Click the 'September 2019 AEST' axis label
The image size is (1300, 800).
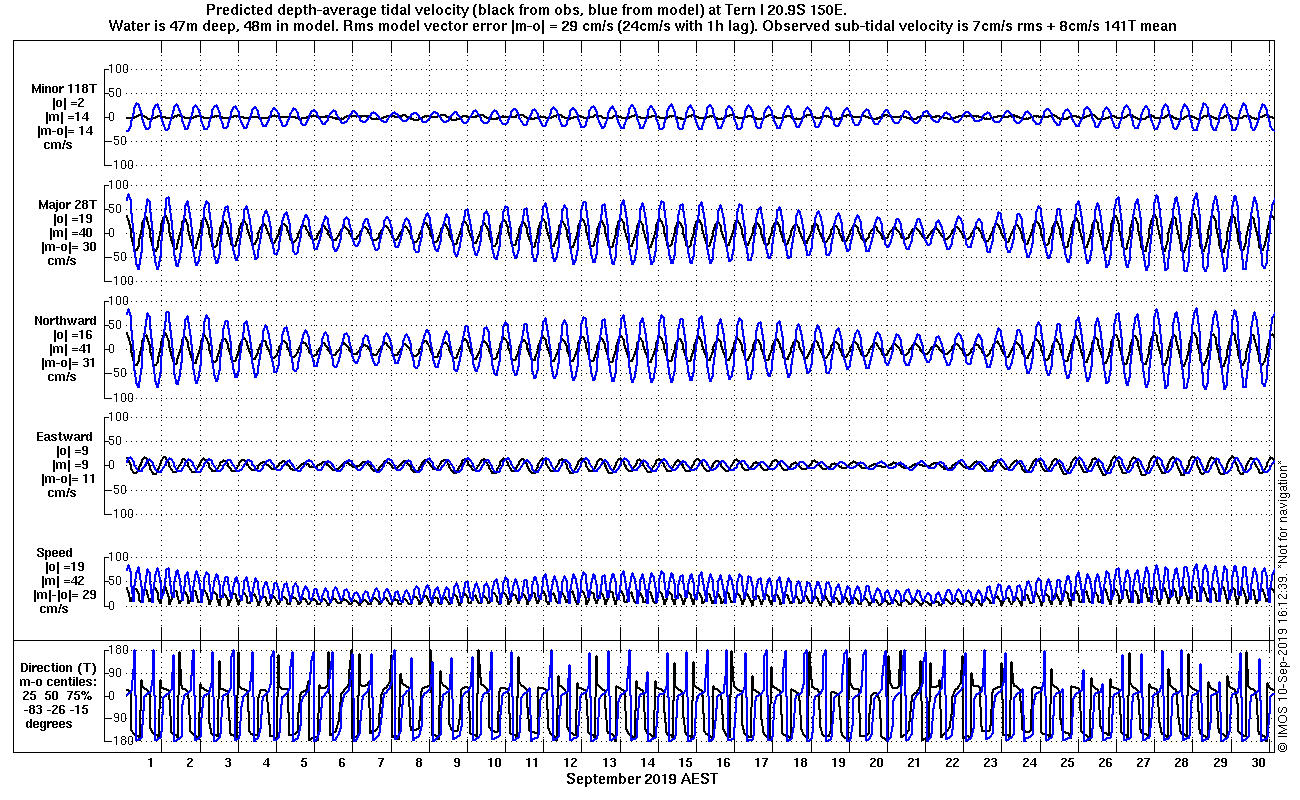pos(642,779)
